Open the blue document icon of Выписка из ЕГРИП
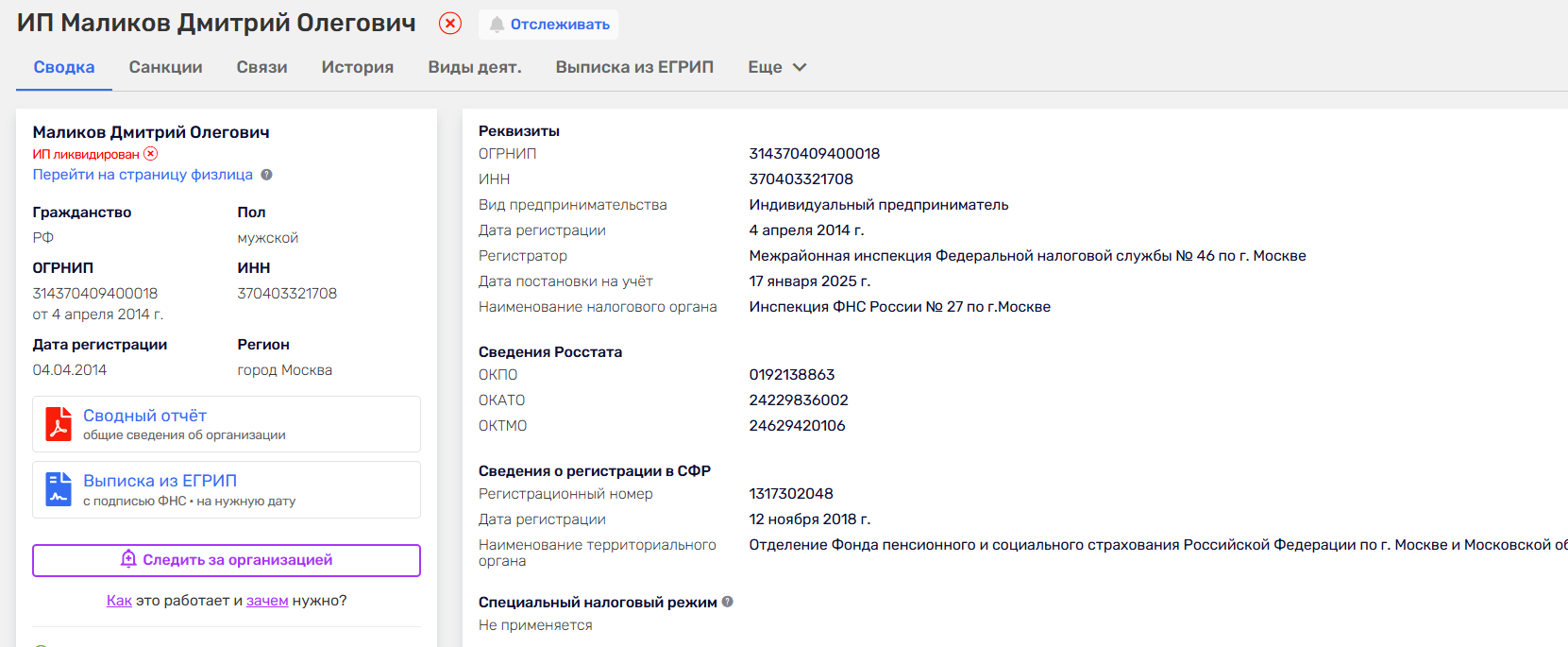Screen dimensions: 1568x647 (59, 489)
